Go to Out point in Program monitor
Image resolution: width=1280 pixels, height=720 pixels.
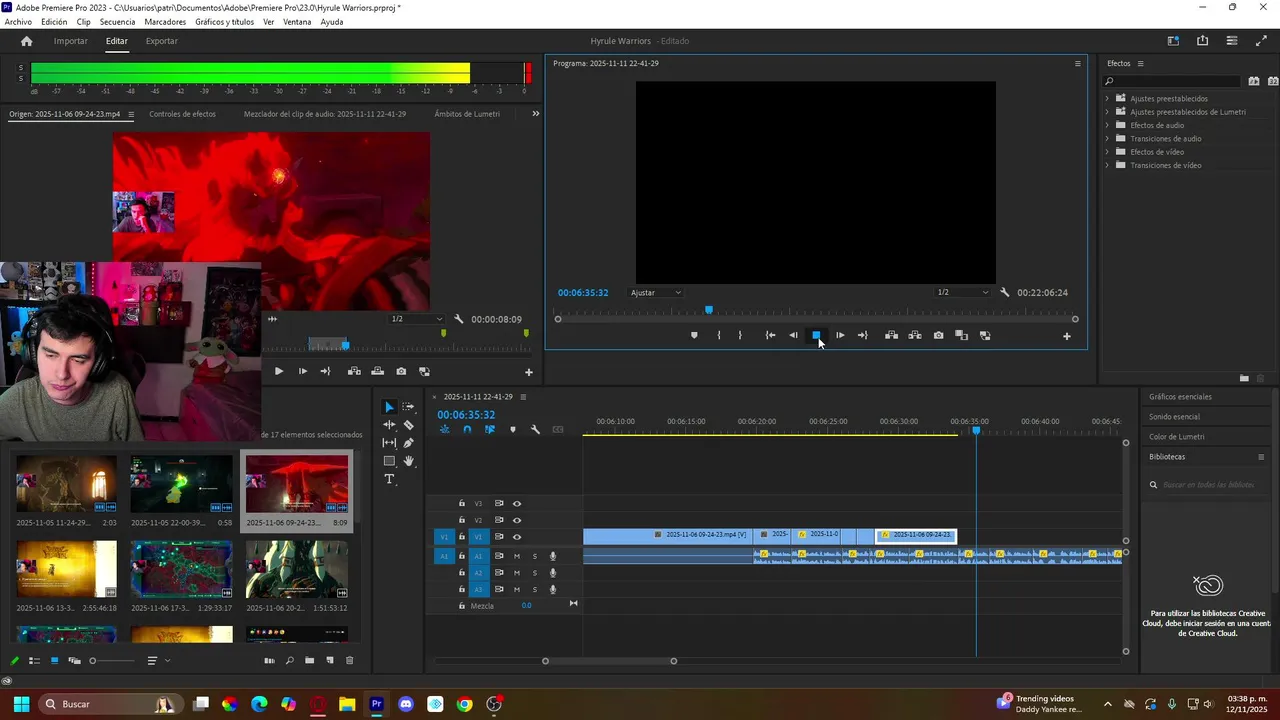click(x=863, y=336)
